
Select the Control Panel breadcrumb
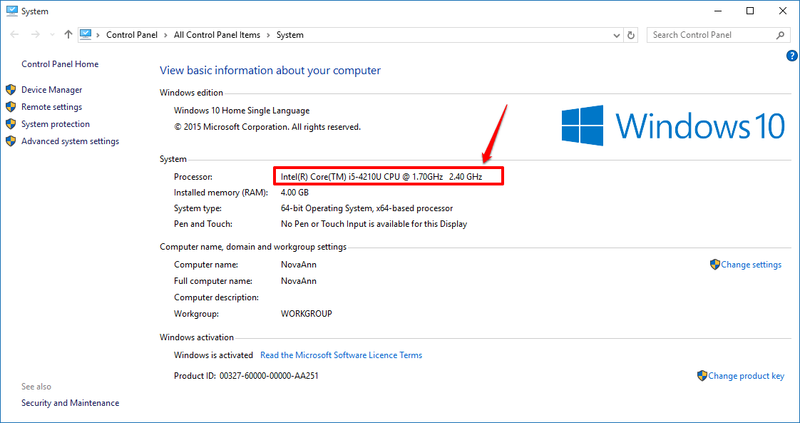pyautogui.click(x=132, y=35)
